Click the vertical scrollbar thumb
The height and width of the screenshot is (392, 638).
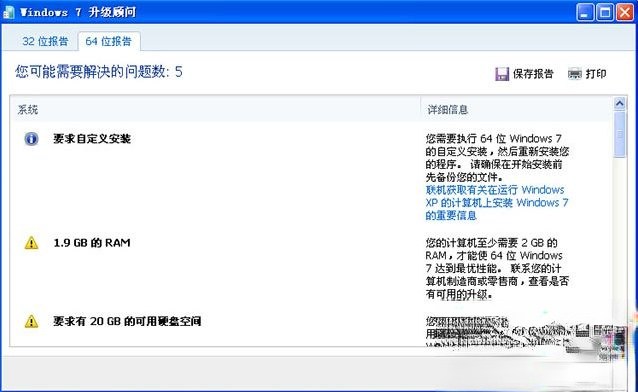pos(620,134)
